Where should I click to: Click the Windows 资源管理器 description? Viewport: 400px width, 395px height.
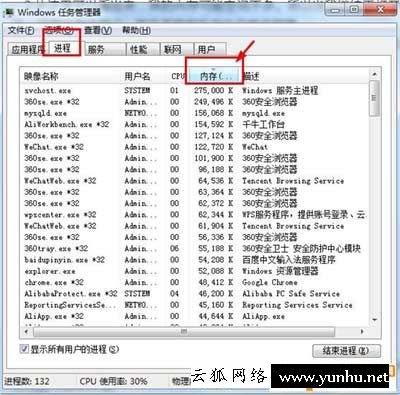[280, 271]
